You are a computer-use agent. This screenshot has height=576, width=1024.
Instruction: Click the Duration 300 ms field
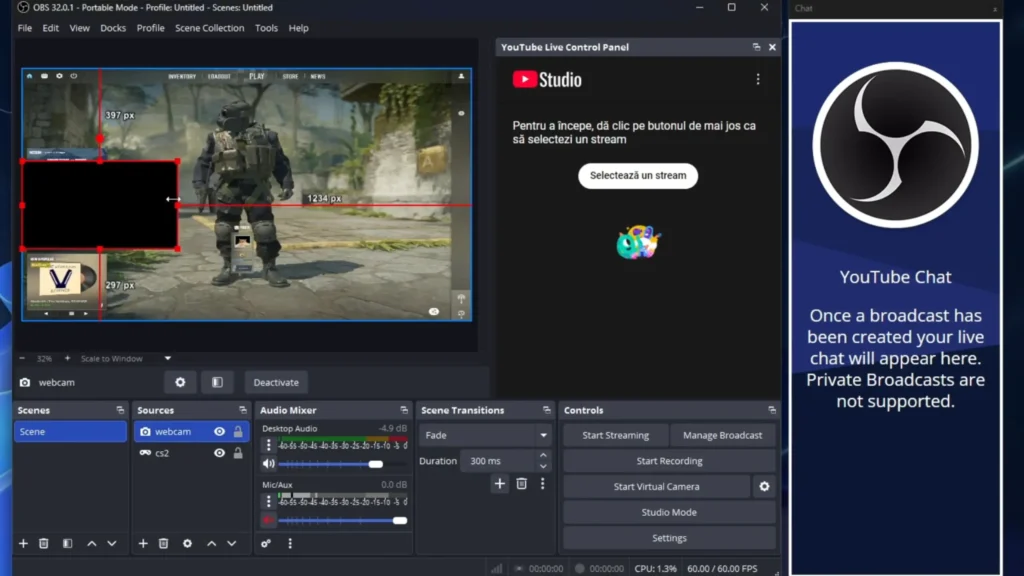(499, 461)
